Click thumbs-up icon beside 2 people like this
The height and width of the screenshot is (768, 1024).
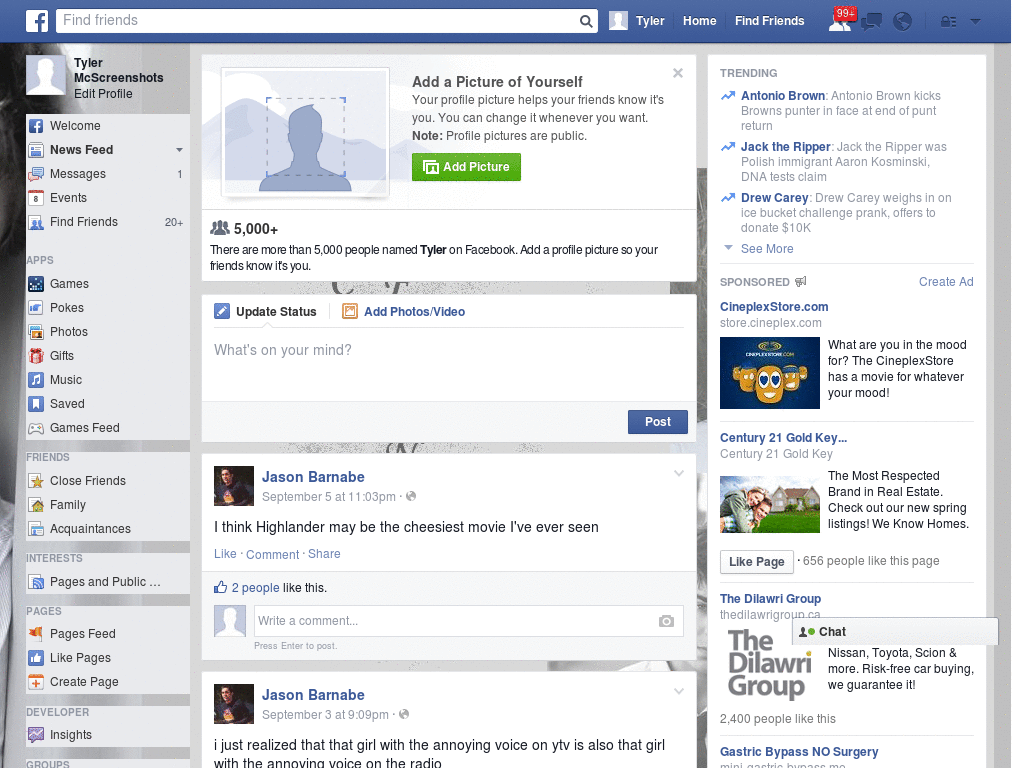221,587
